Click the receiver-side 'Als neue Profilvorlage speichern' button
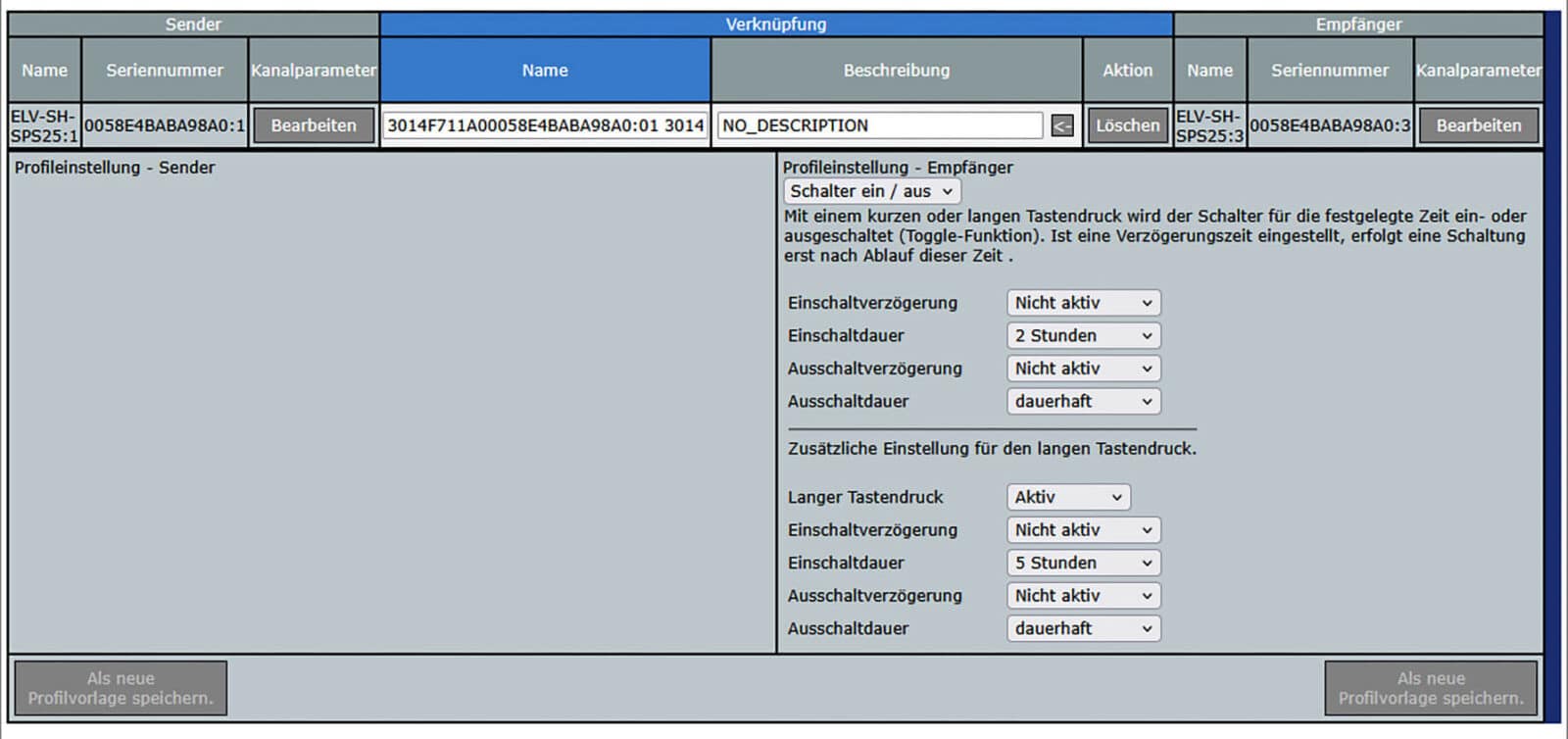Image resolution: width=1568 pixels, height=739 pixels. pos(1431,688)
